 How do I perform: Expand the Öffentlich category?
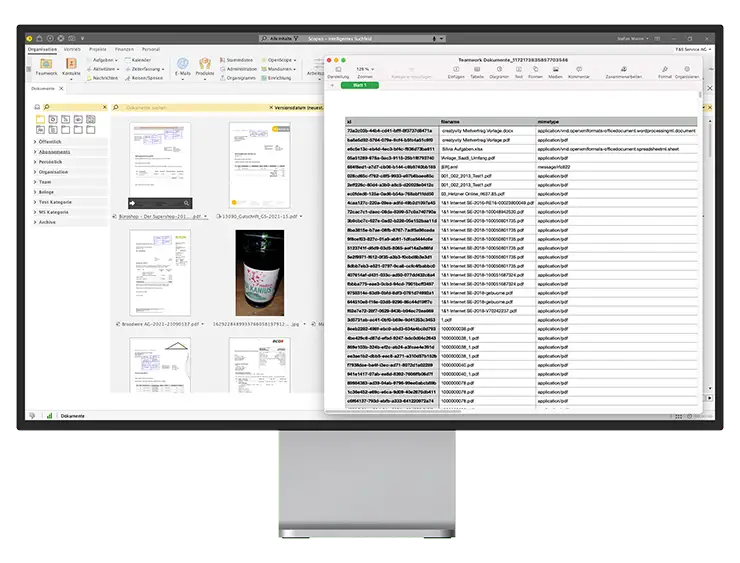(x=35, y=142)
